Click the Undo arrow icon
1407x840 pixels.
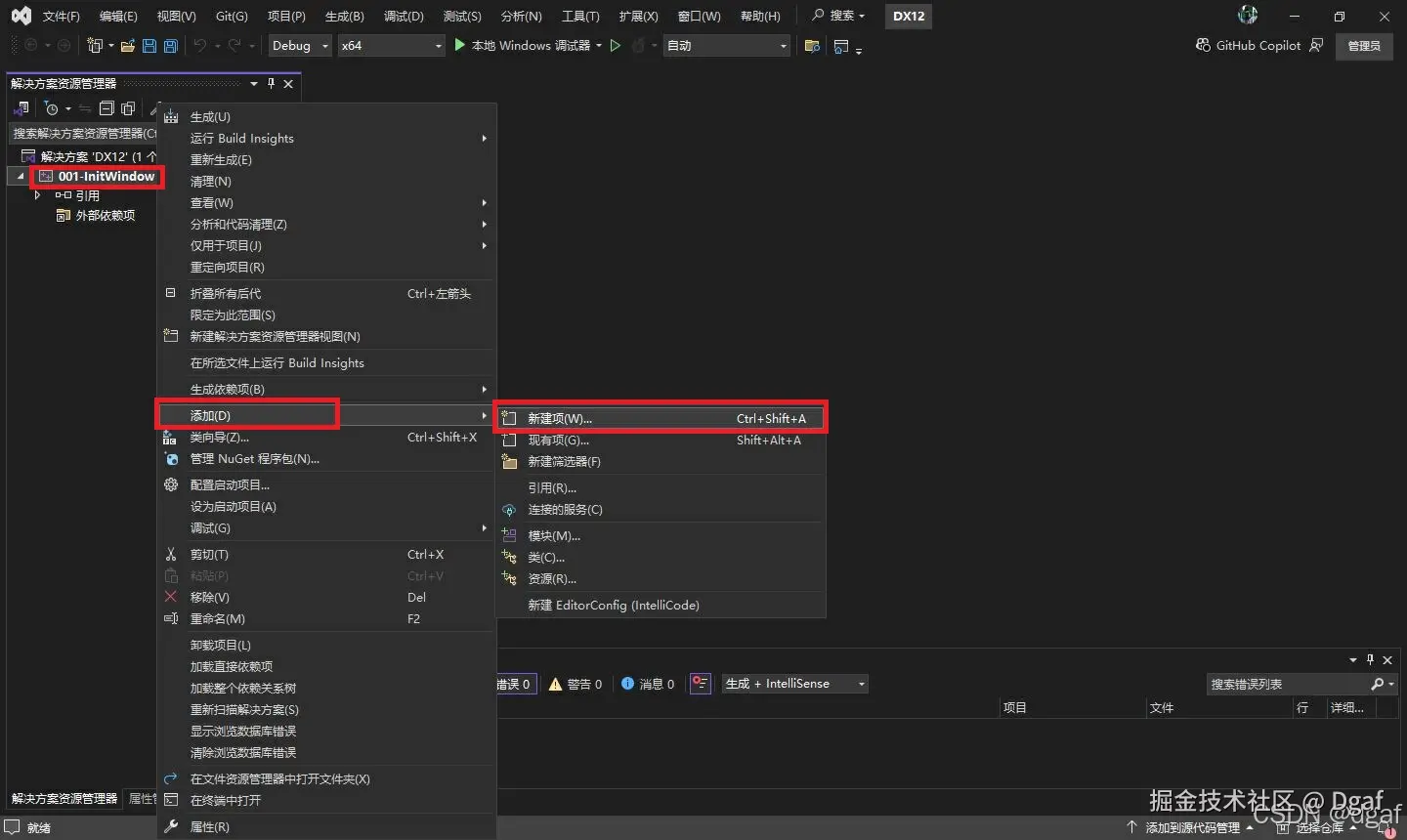(200, 46)
